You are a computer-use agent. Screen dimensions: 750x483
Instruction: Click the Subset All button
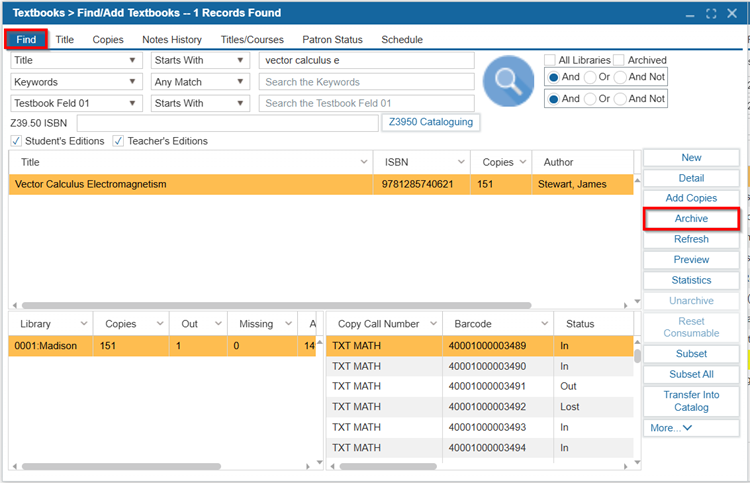click(691, 374)
